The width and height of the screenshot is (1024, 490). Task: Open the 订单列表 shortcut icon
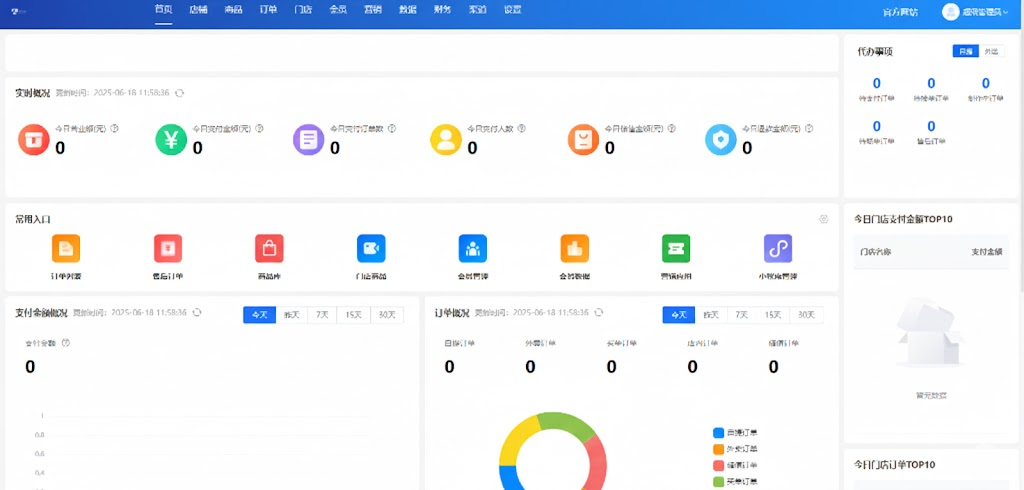[66, 248]
